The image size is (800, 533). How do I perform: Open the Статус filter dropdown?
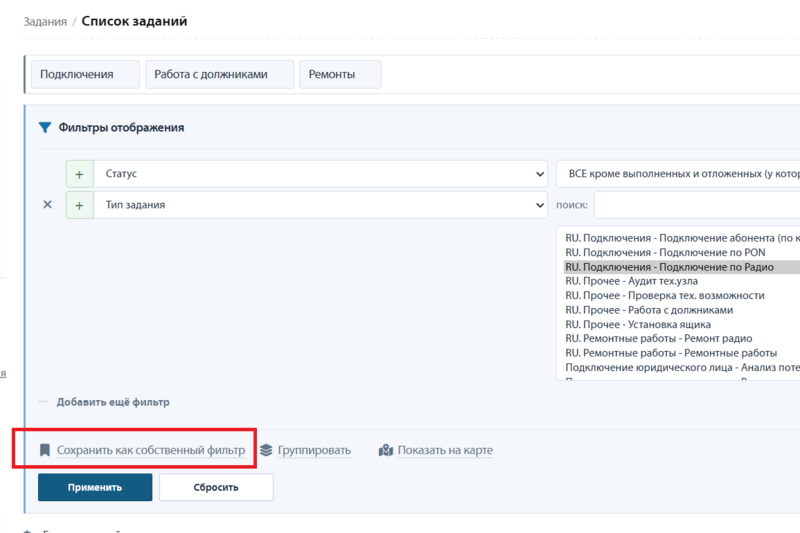320,174
